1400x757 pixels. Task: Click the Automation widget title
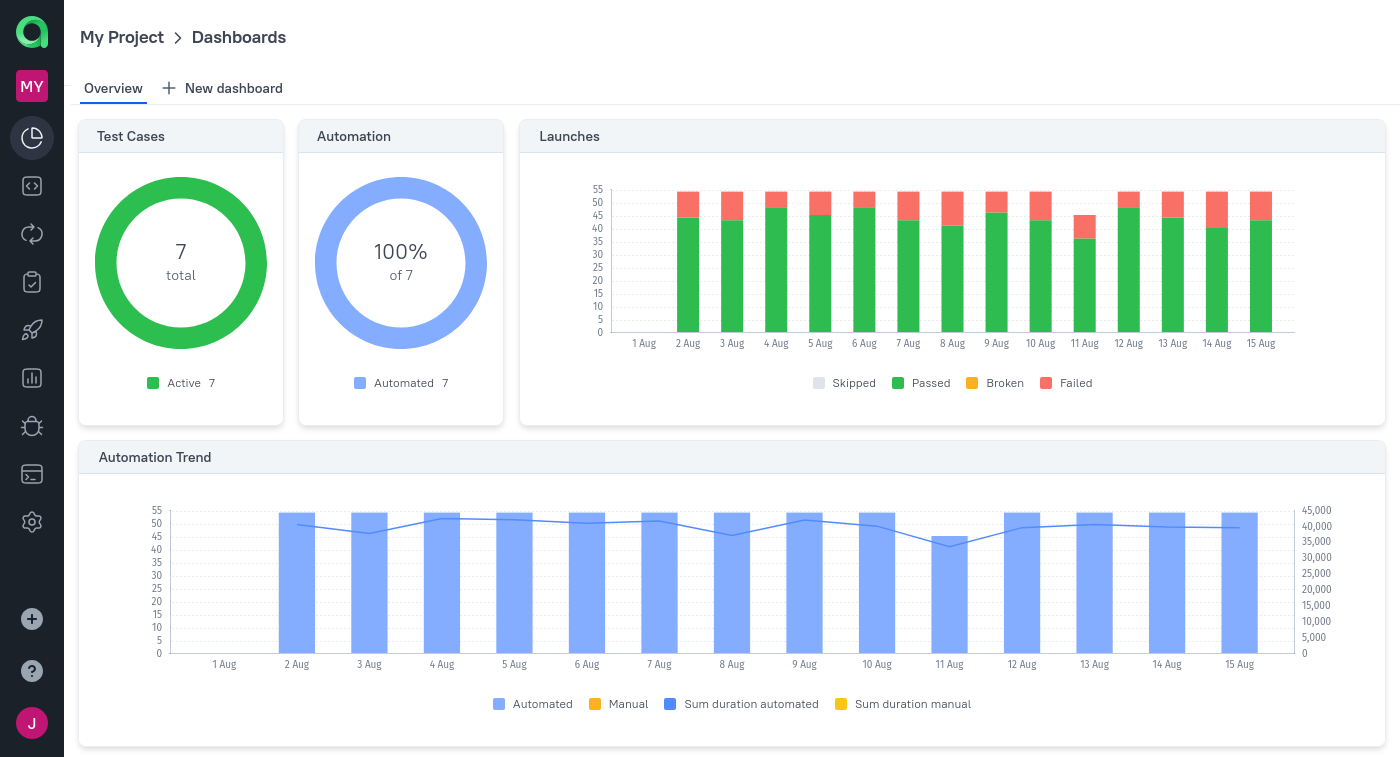[x=354, y=136]
